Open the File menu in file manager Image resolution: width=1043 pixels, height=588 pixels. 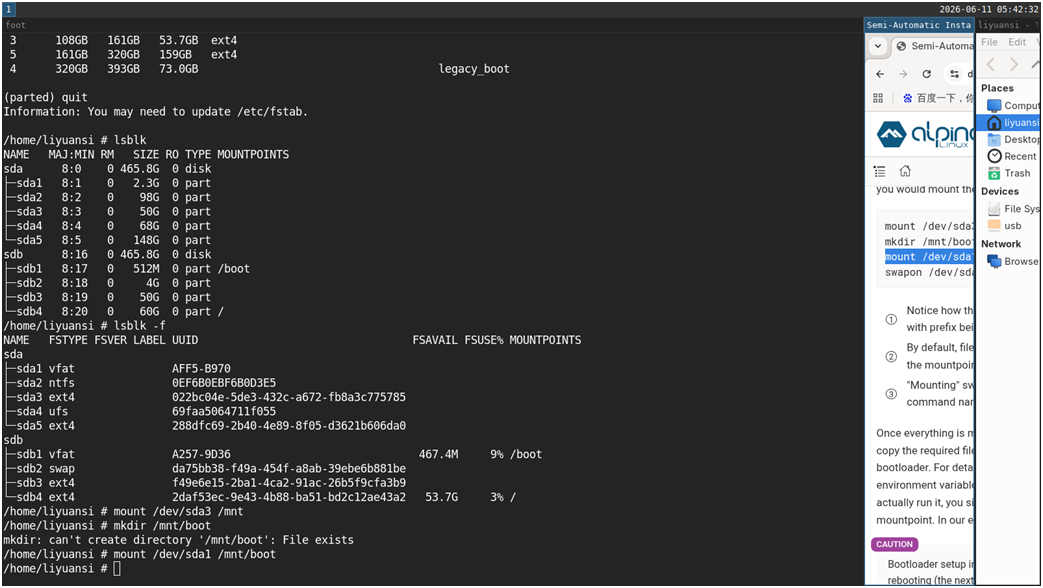(x=989, y=42)
